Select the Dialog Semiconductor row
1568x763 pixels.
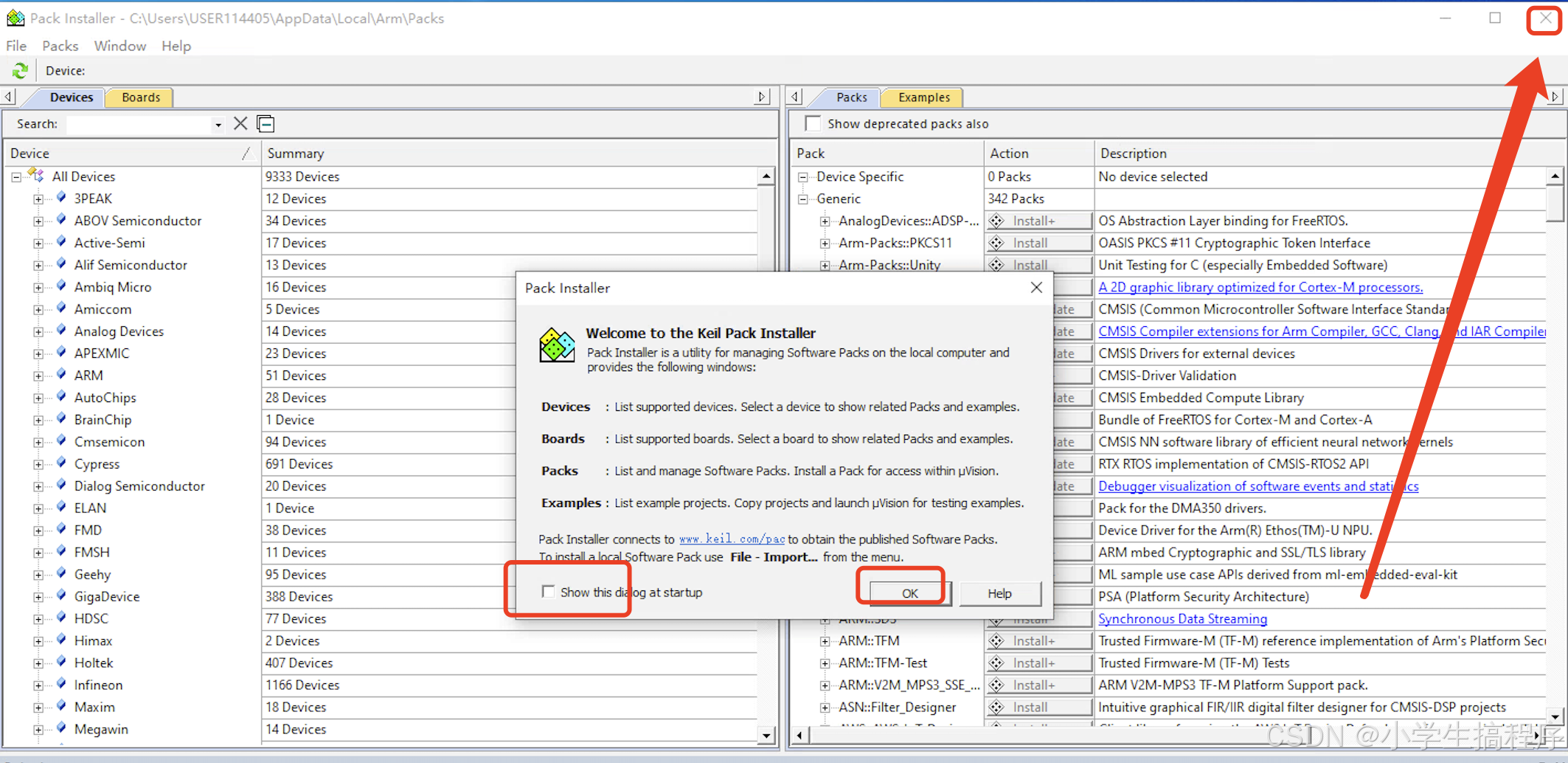(x=139, y=486)
